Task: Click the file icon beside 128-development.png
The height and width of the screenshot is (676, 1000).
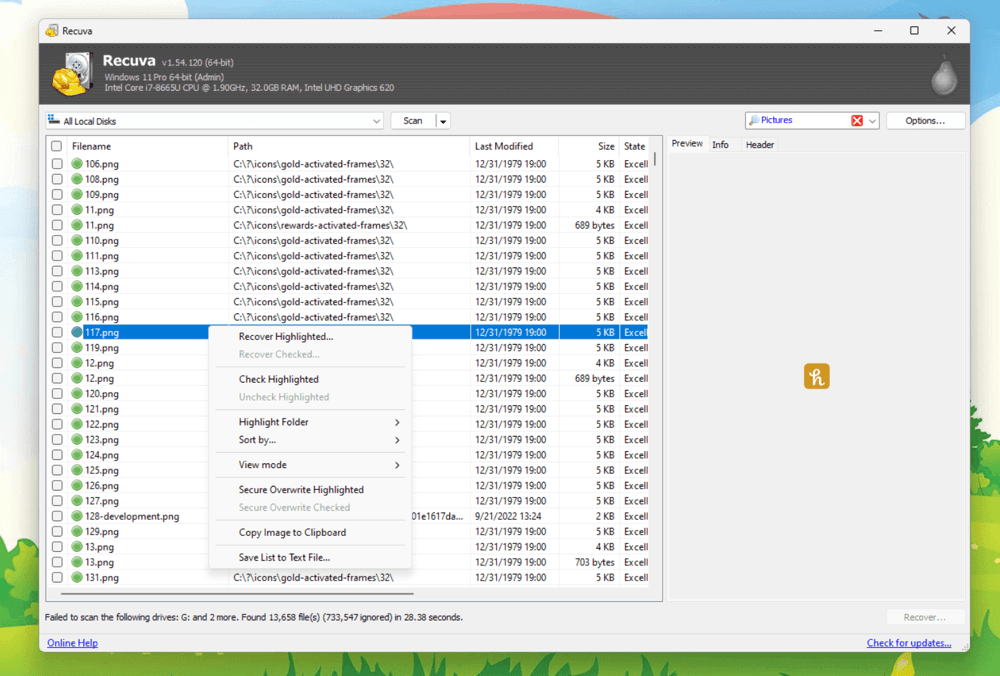Action: [76, 516]
